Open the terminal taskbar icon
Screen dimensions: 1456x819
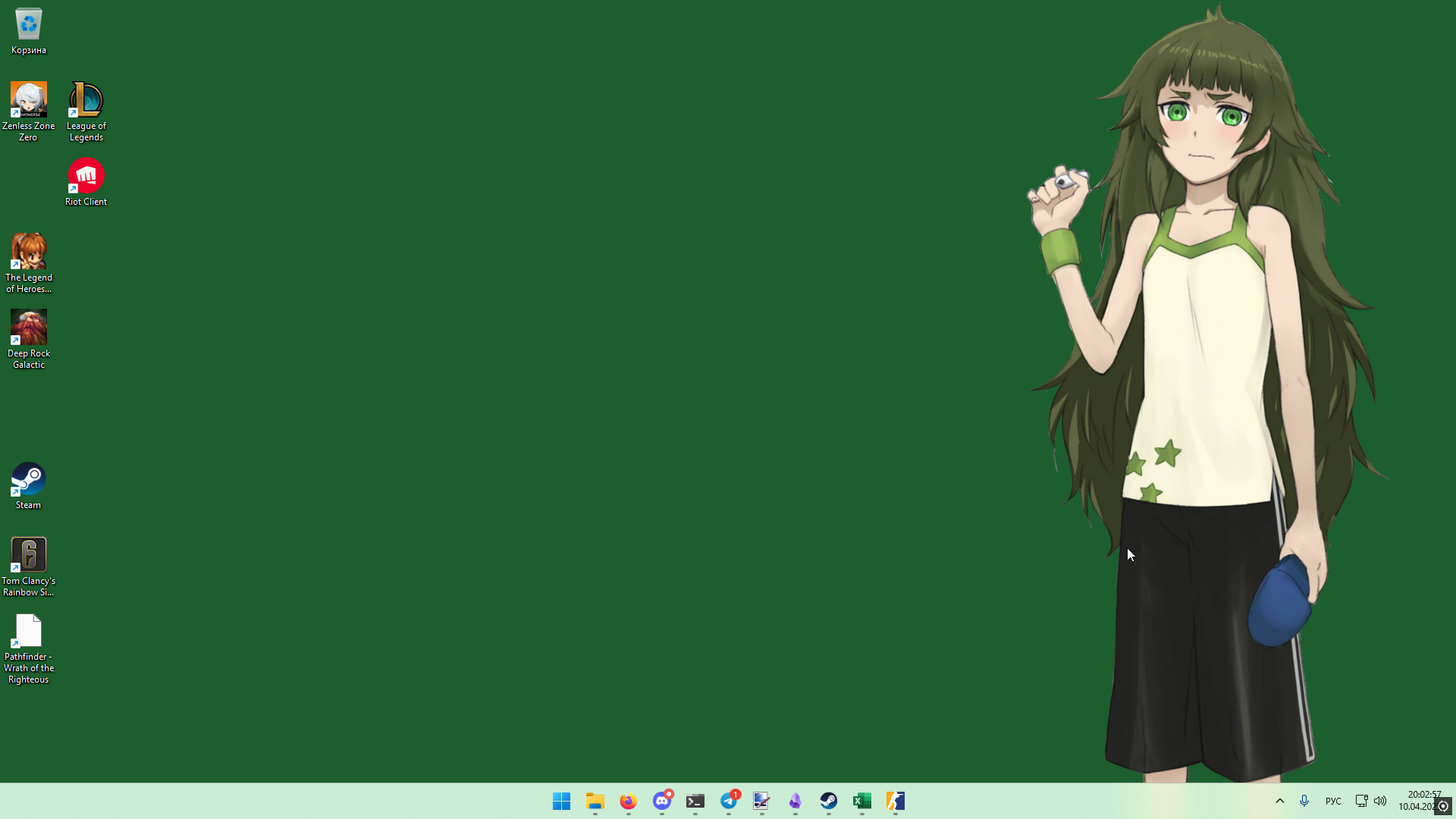[695, 801]
